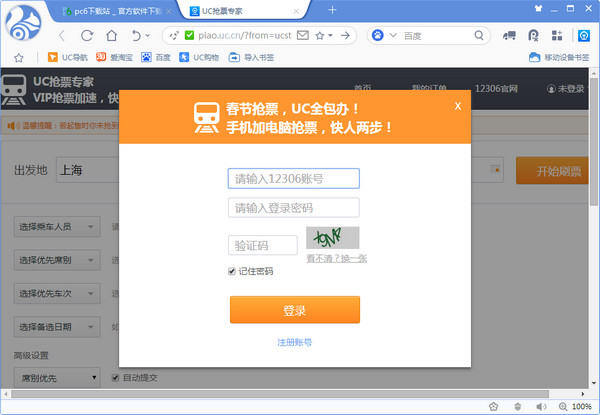The image size is (600, 415).
Task: Click the captcha image to refresh it
Action: [332, 238]
